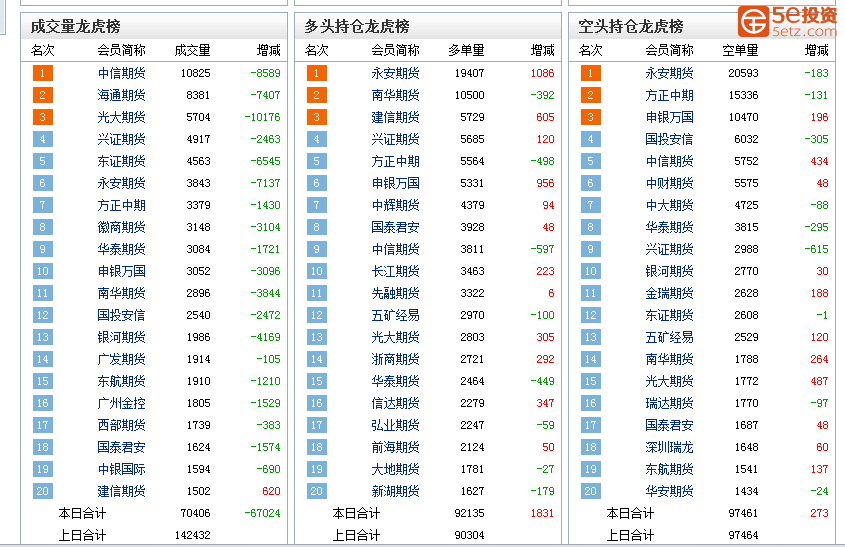
Task: Click rank 2 badge in 空头持仓龙虎榜
Action: pyautogui.click(x=591, y=95)
